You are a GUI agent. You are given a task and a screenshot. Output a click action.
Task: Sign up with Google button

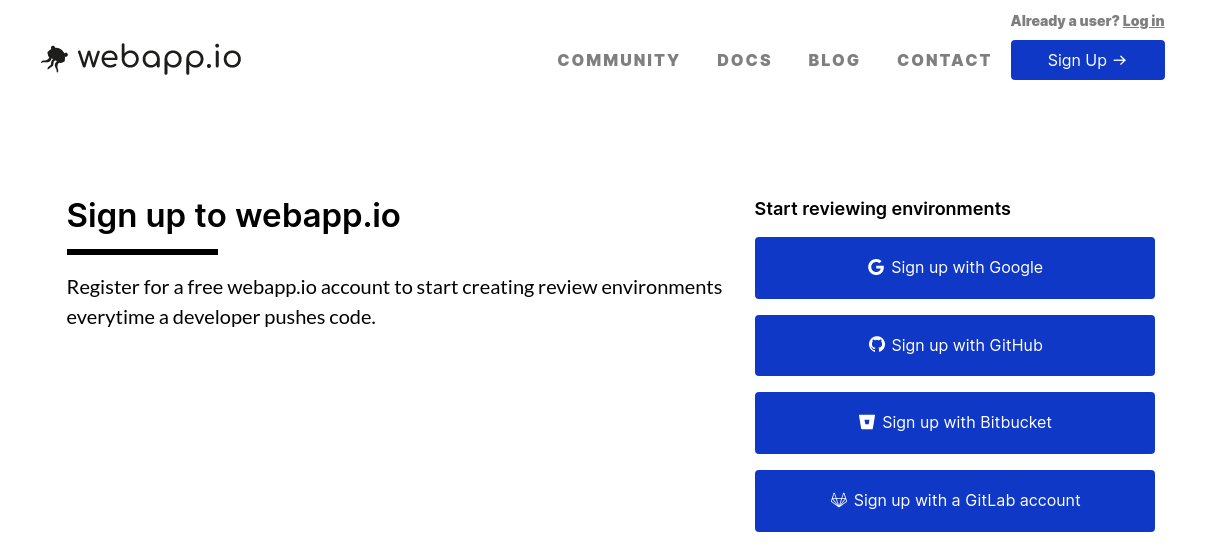click(x=955, y=268)
